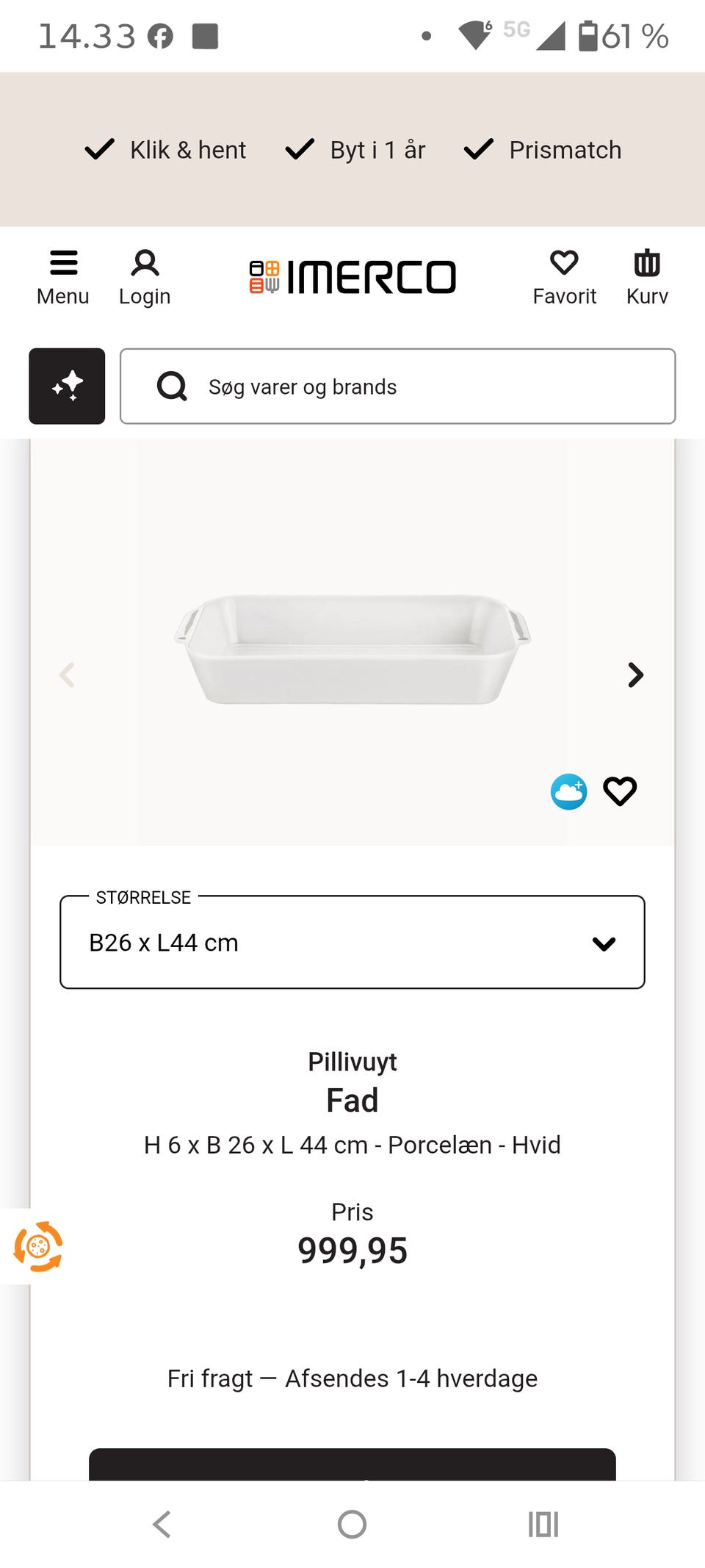The height and width of the screenshot is (1568, 705).
Task: Open the Kurv basket icon
Action: (x=647, y=263)
